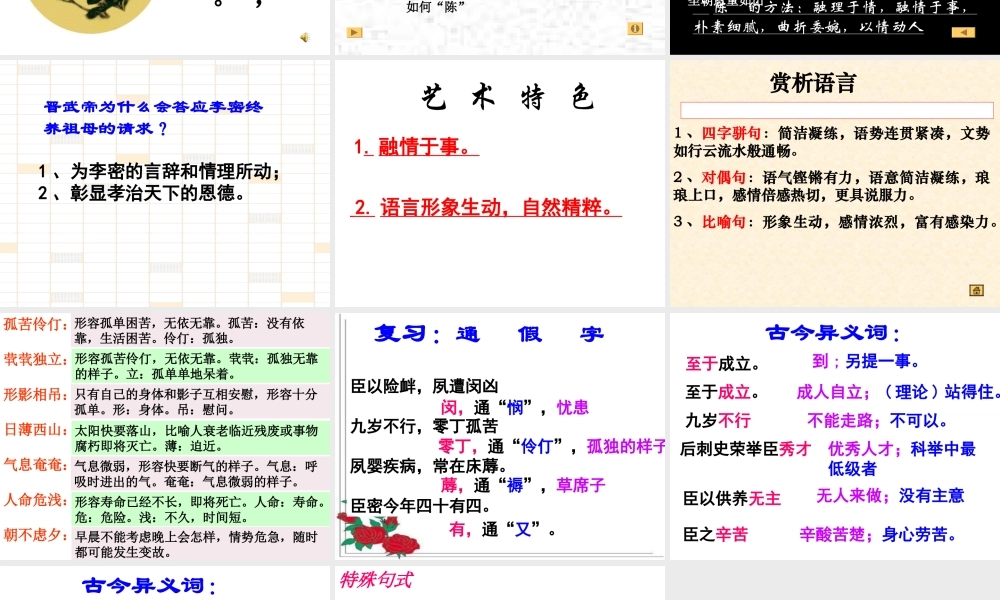Viewport: 1000px width, 600px height.
Task: Click the purple word 忧患
Action: [573, 407]
